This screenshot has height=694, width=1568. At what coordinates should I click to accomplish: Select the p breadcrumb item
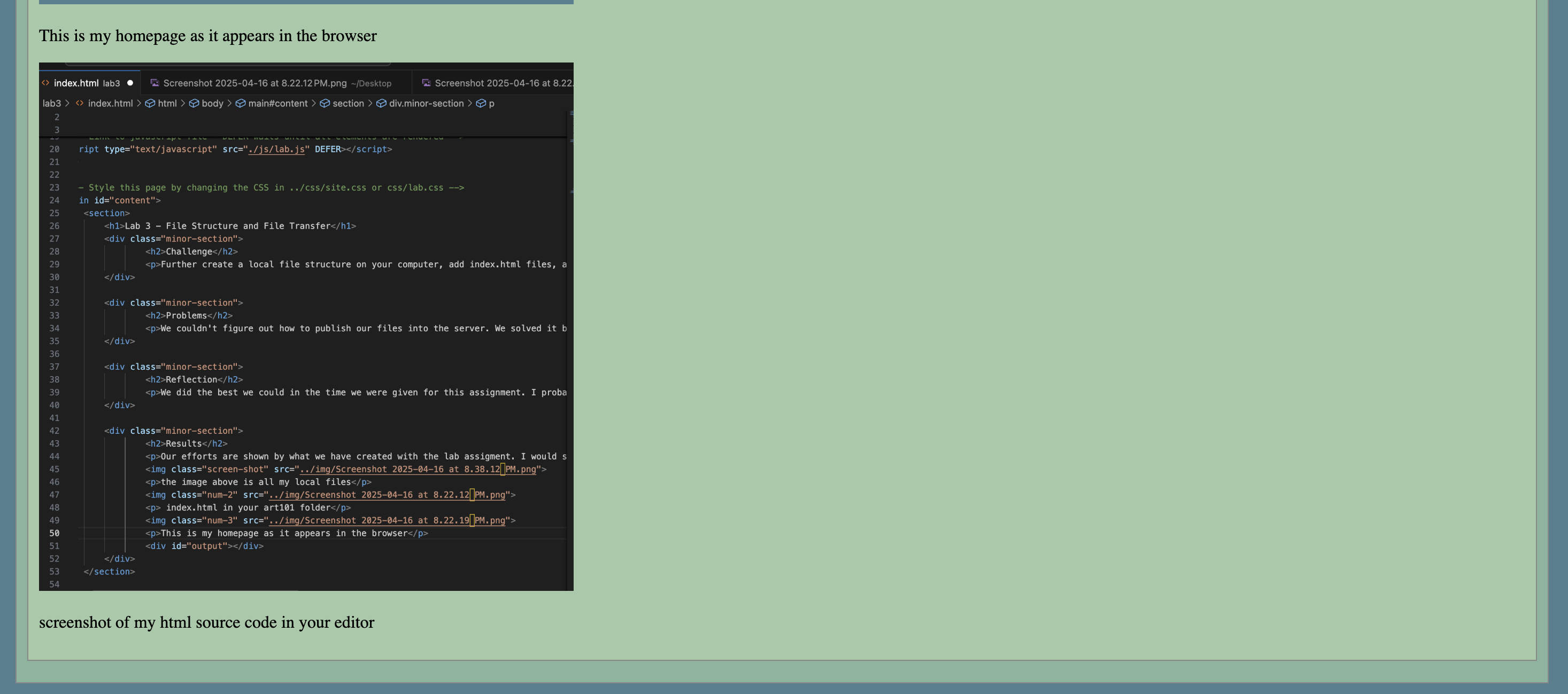point(491,104)
